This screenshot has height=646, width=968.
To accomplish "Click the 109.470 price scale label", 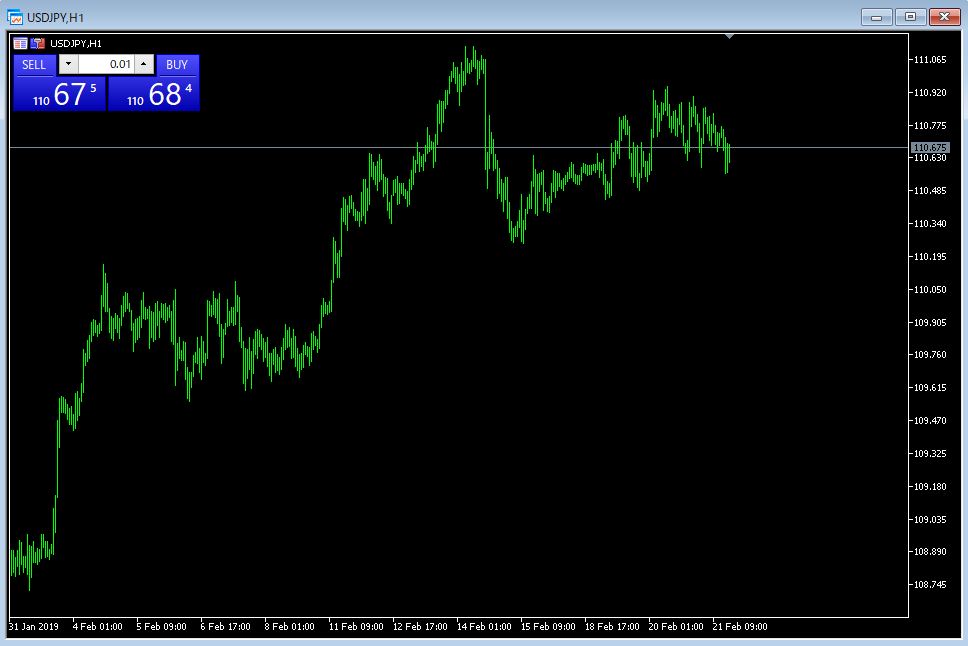I will pyautogui.click(x=930, y=421).
